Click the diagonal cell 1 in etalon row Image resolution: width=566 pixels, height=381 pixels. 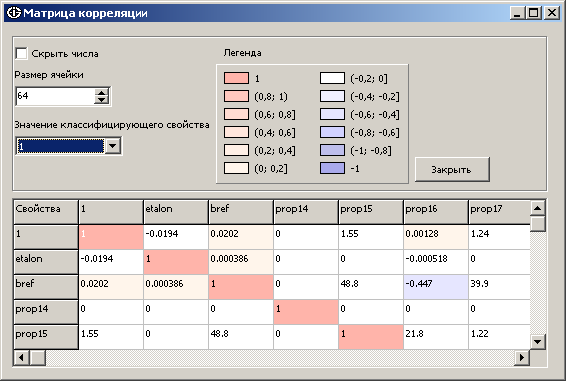pyautogui.click(x=176, y=262)
